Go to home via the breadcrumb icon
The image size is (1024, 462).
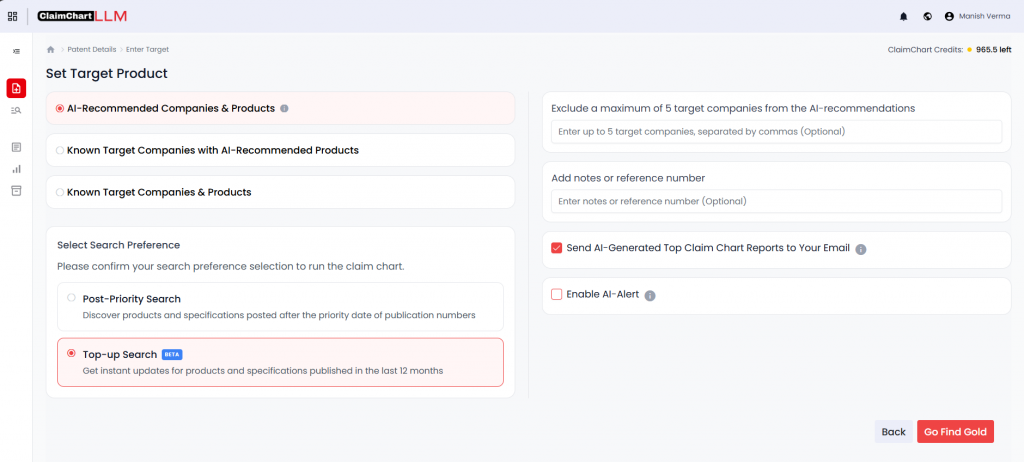tap(51, 49)
